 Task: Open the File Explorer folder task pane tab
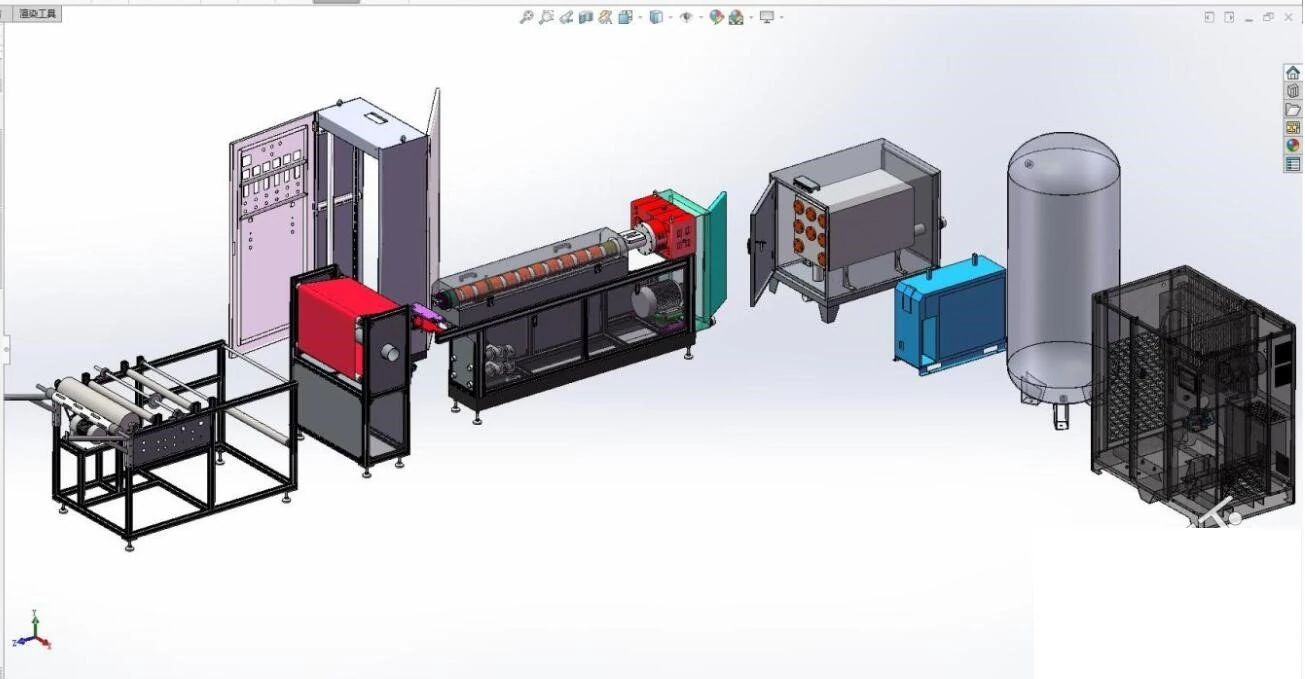pyautogui.click(x=1293, y=109)
